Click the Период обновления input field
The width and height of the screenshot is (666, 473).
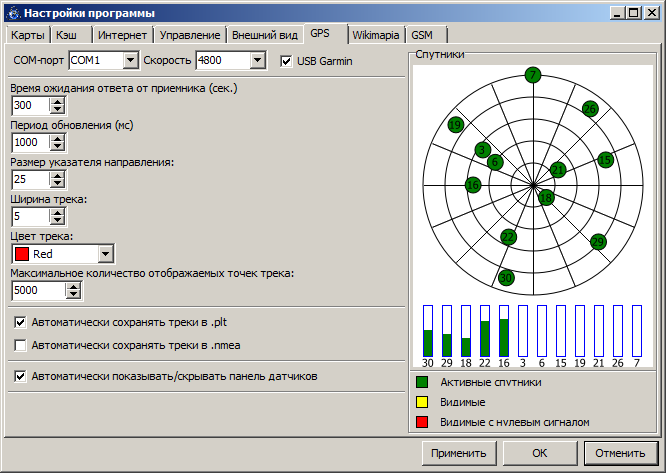pos(30,142)
